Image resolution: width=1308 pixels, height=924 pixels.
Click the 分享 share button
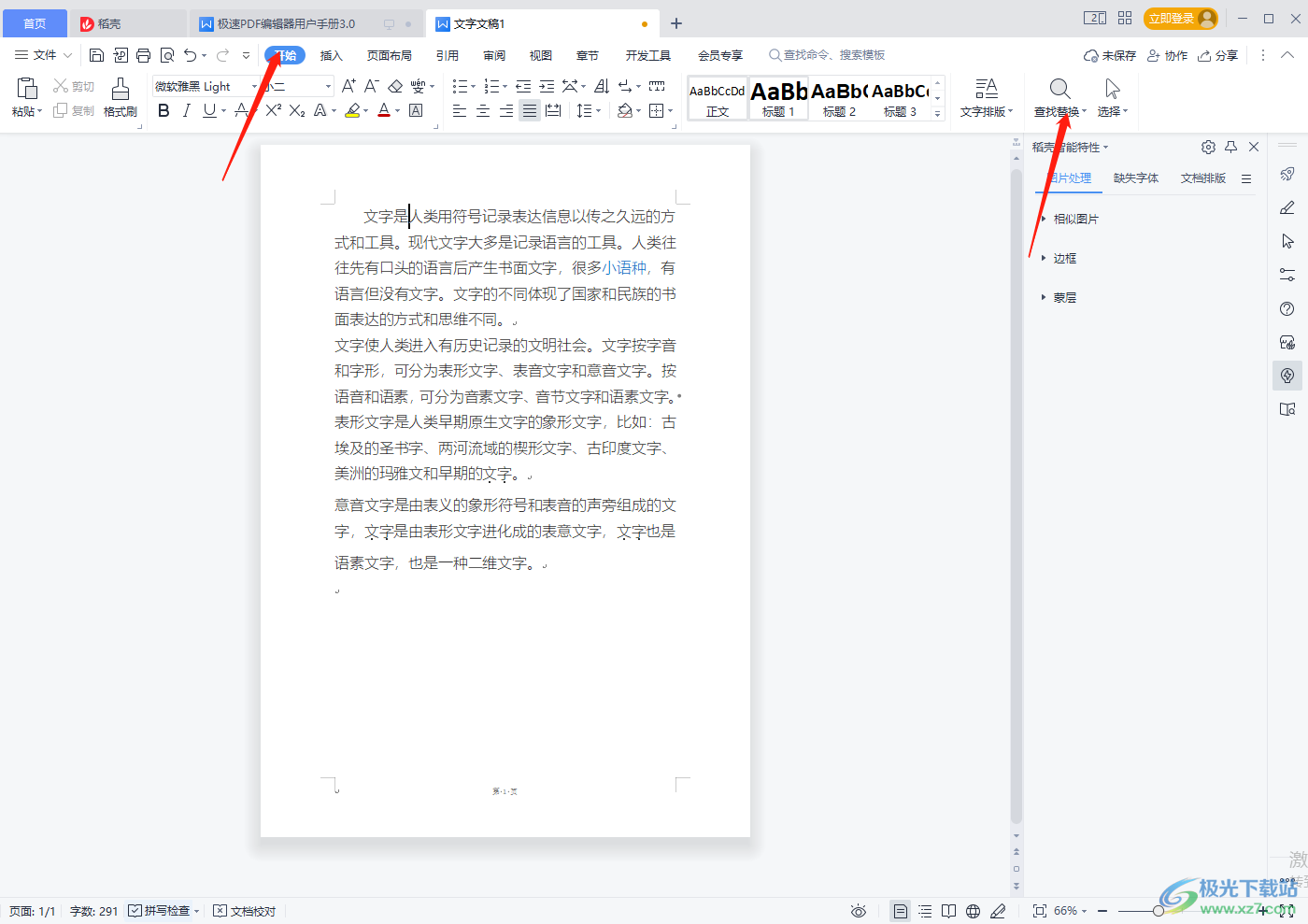1218,55
